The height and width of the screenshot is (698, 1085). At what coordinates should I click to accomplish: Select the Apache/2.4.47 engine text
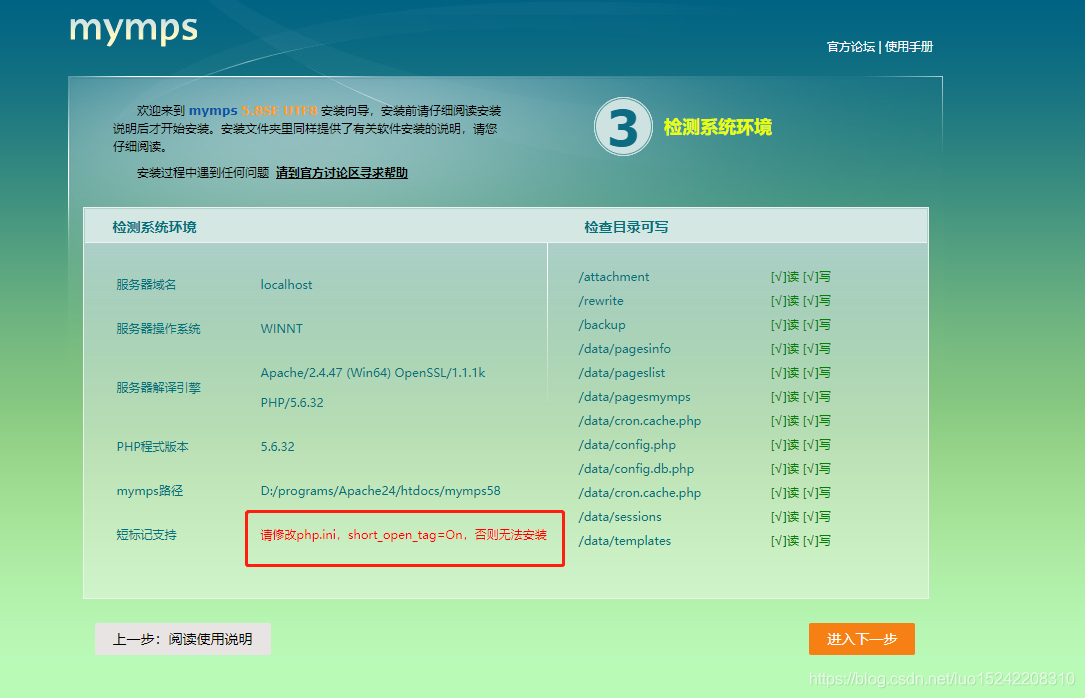point(373,373)
